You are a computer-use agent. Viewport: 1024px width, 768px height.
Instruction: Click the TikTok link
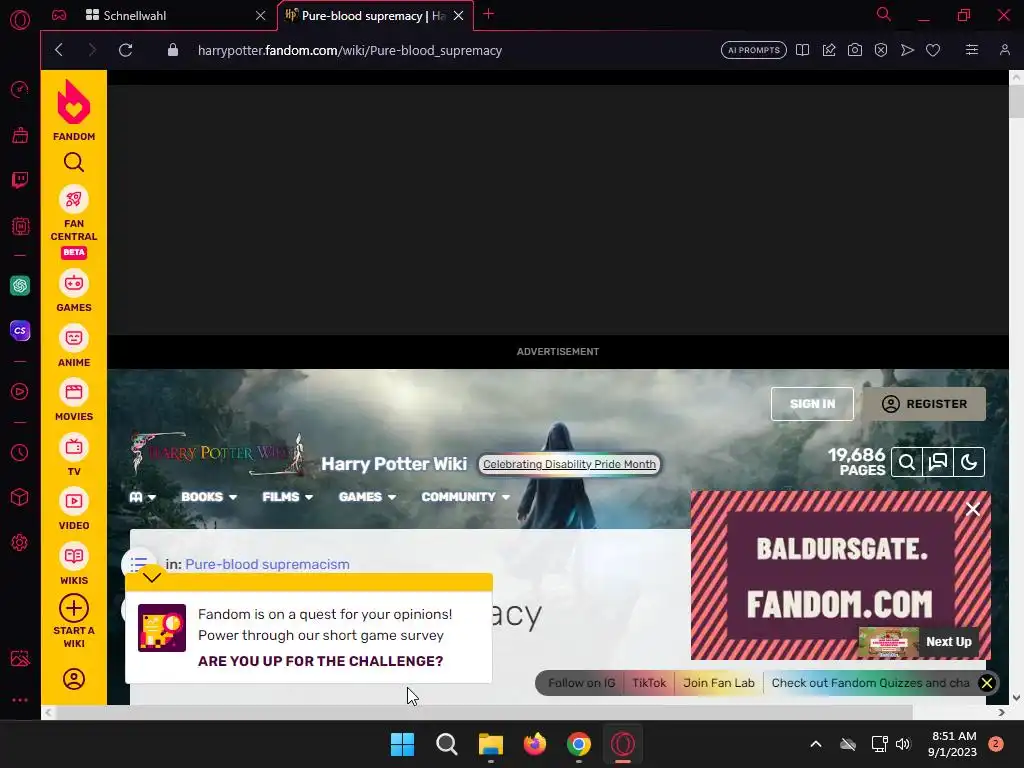pyautogui.click(x=649, y=683)
